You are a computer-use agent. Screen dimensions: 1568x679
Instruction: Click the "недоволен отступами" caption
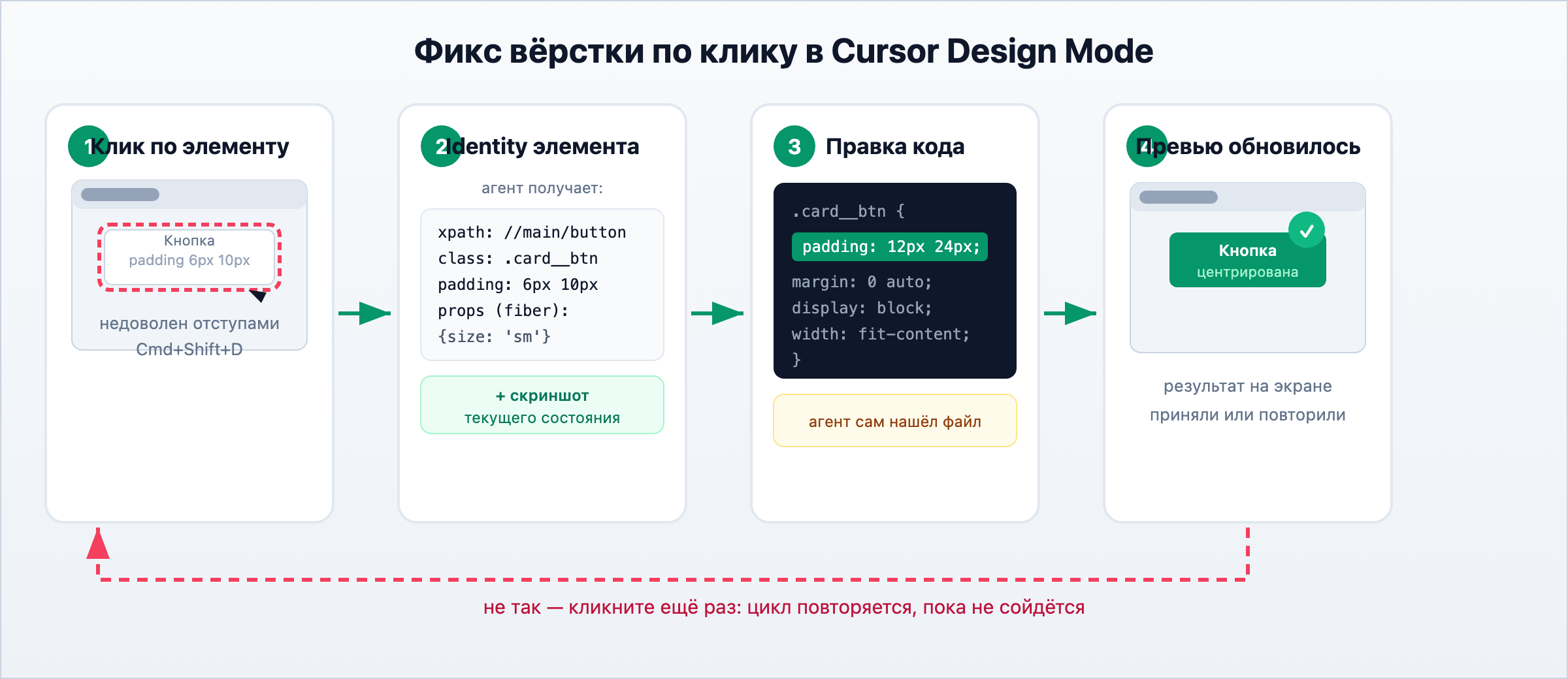tap(189, 323)
